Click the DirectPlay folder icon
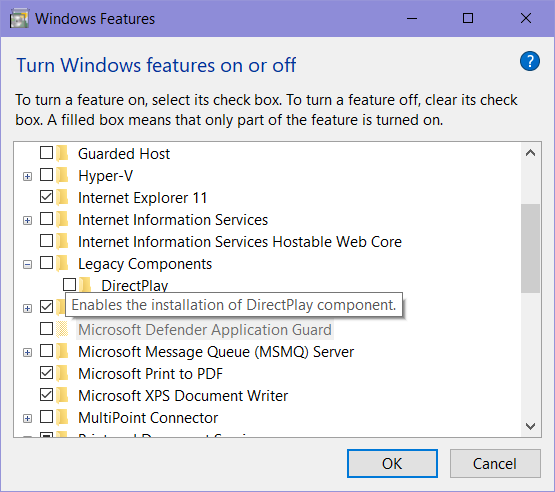 point(85,285)
